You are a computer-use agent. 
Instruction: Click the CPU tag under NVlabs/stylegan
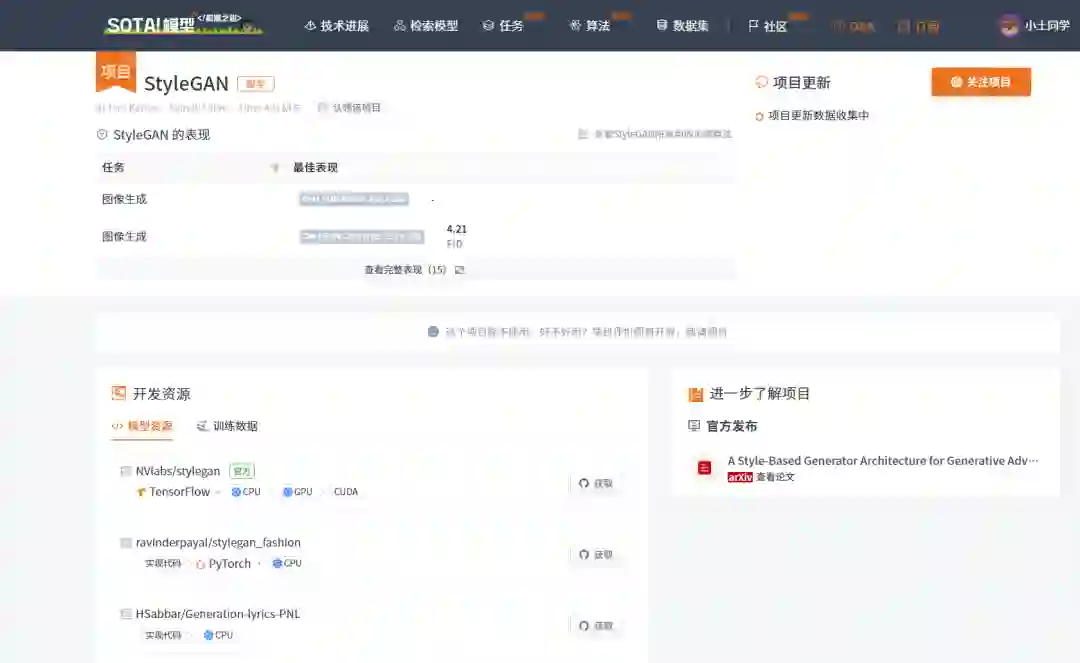pos(246,492)
